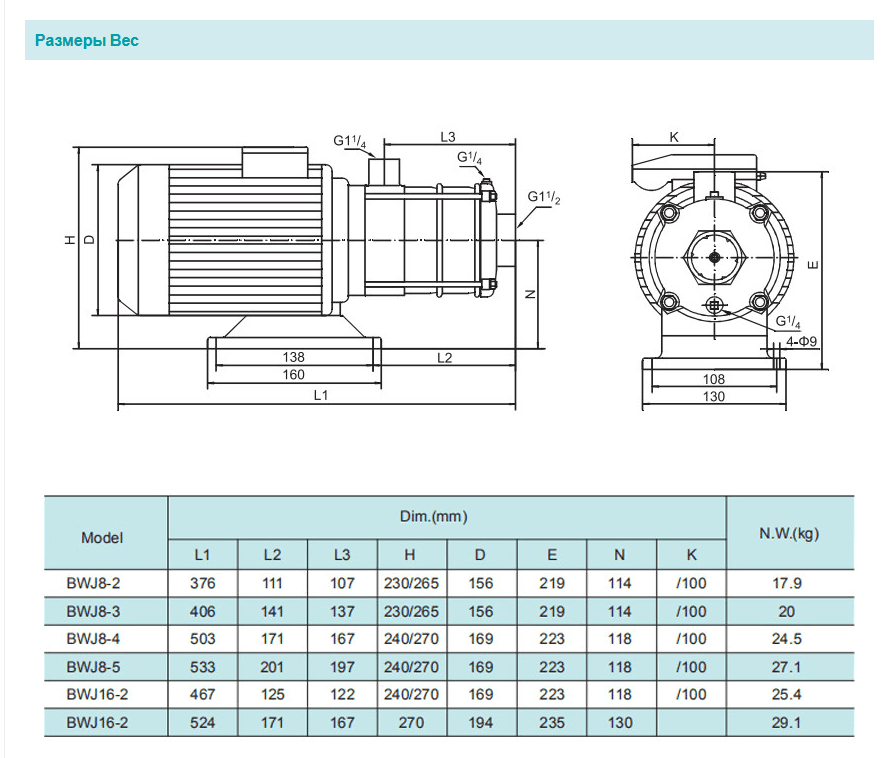The image size is (883, 758).
Task: Click the "Model" table header
Action: (x=102, y=537)
